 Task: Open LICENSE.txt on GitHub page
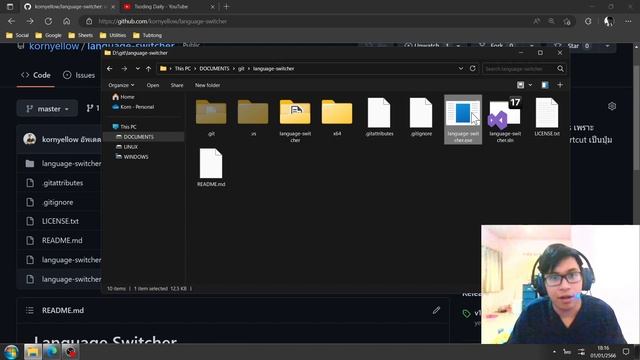[60, 221]
